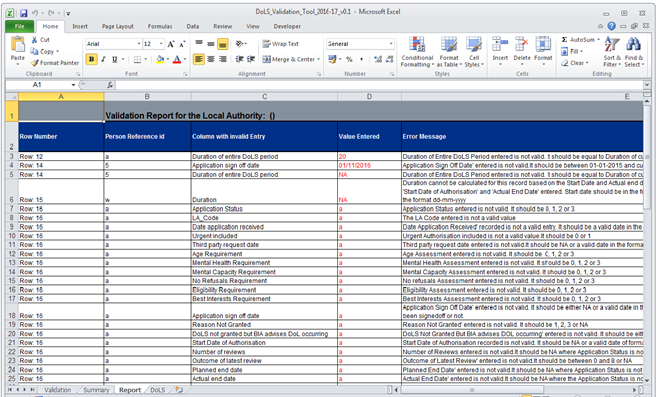
Task: Switch to the Data tab
Action: pyautogui.click(x=193, y=26)
